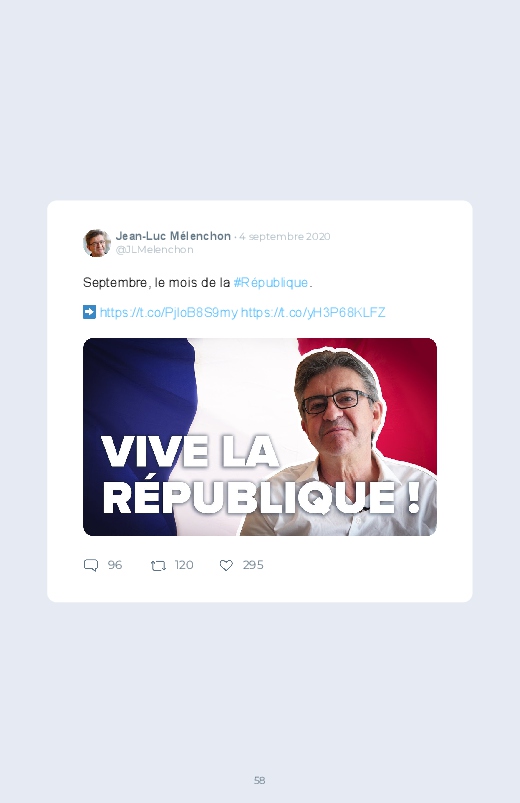Click page number 58 at the bottom
Viewport: 520px width, 803px height.
pos(260,780)
